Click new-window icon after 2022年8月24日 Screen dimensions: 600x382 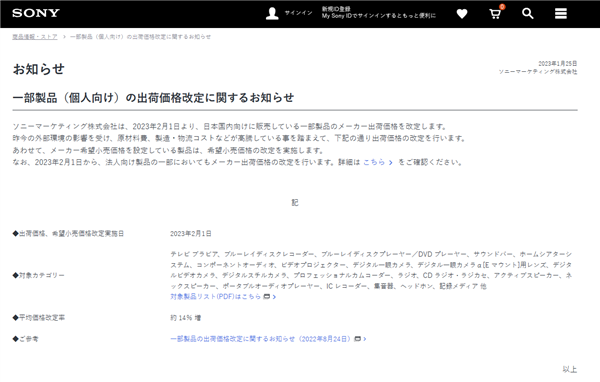pyautogui.click(x=357, y=339)
